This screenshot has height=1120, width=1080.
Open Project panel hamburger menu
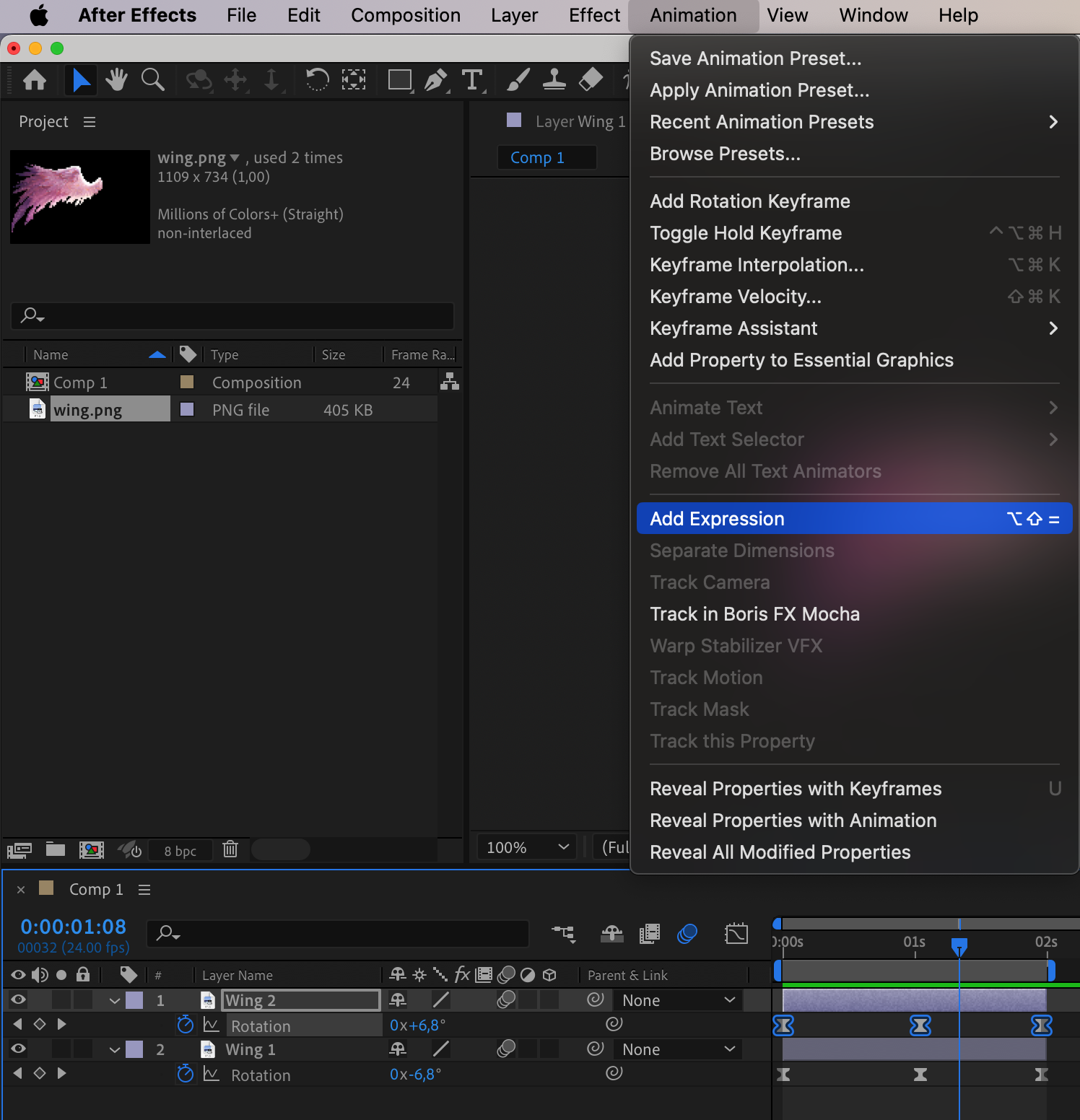tap(90, 122)
